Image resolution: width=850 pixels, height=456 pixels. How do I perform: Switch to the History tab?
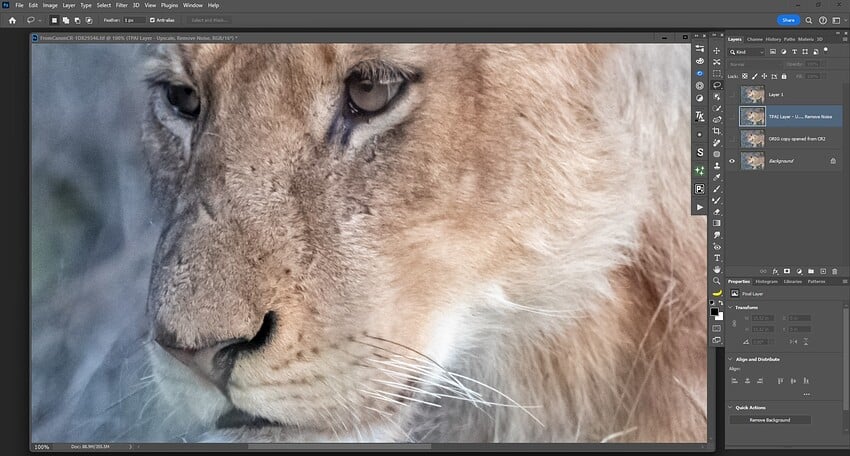[773, 39]
